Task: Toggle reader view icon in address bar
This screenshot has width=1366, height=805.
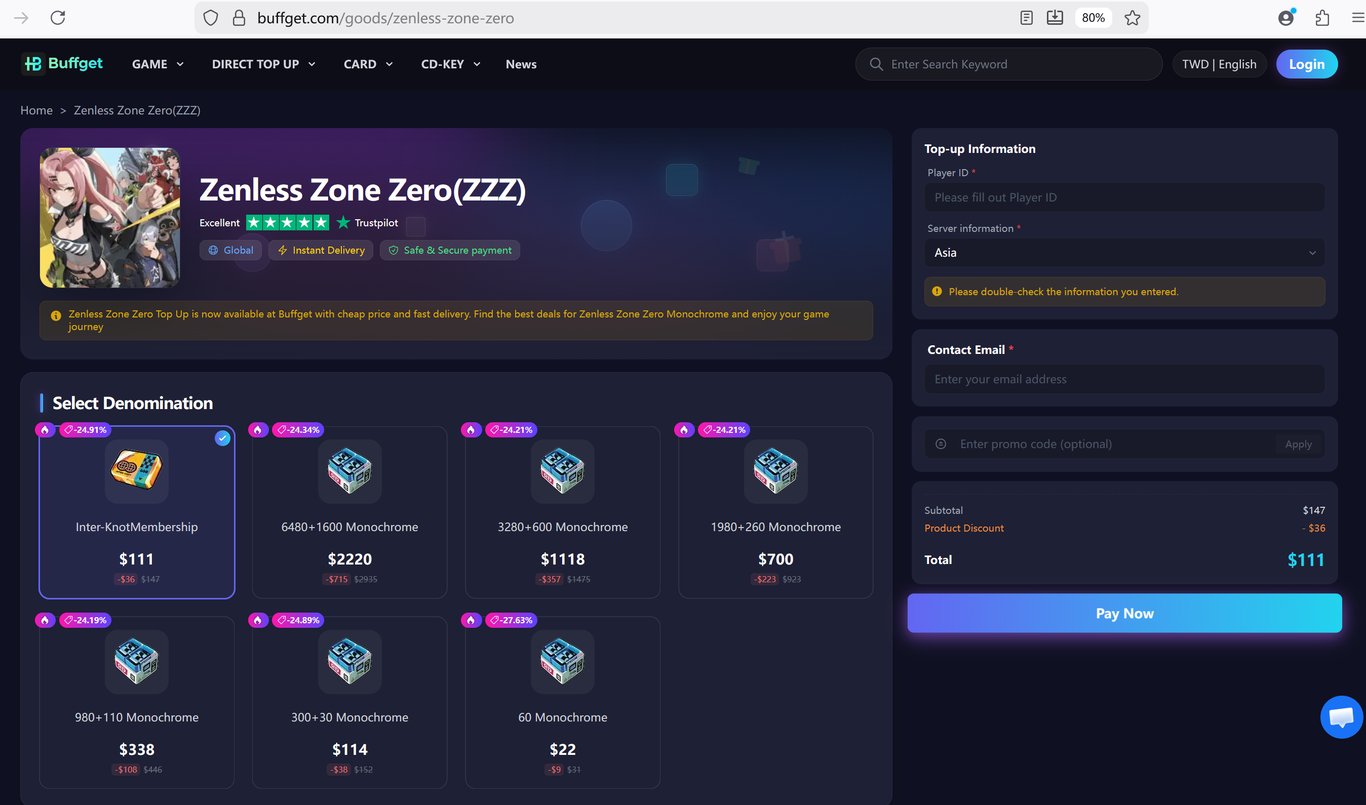Action: point(1026,18)
